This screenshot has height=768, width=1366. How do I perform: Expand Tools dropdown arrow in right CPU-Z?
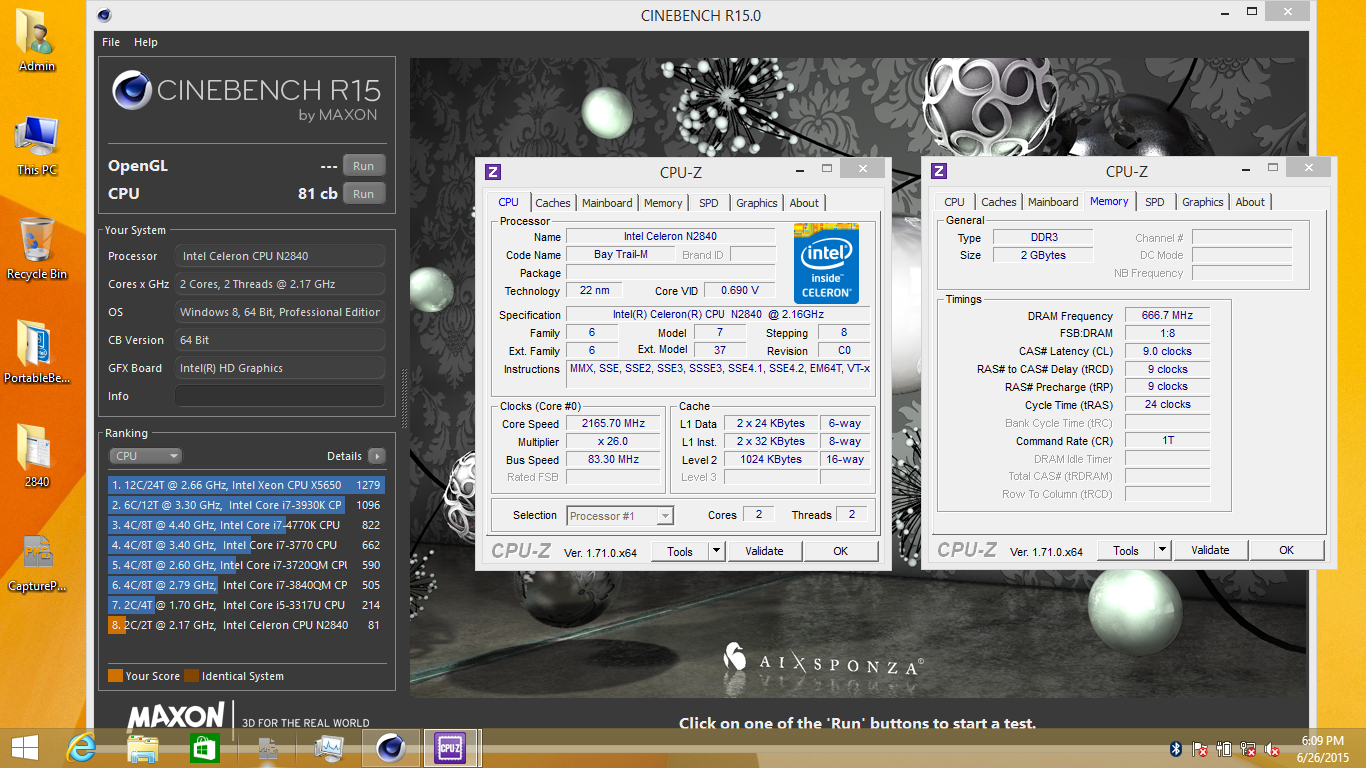pyautogui.click(x=1162, y=551)
